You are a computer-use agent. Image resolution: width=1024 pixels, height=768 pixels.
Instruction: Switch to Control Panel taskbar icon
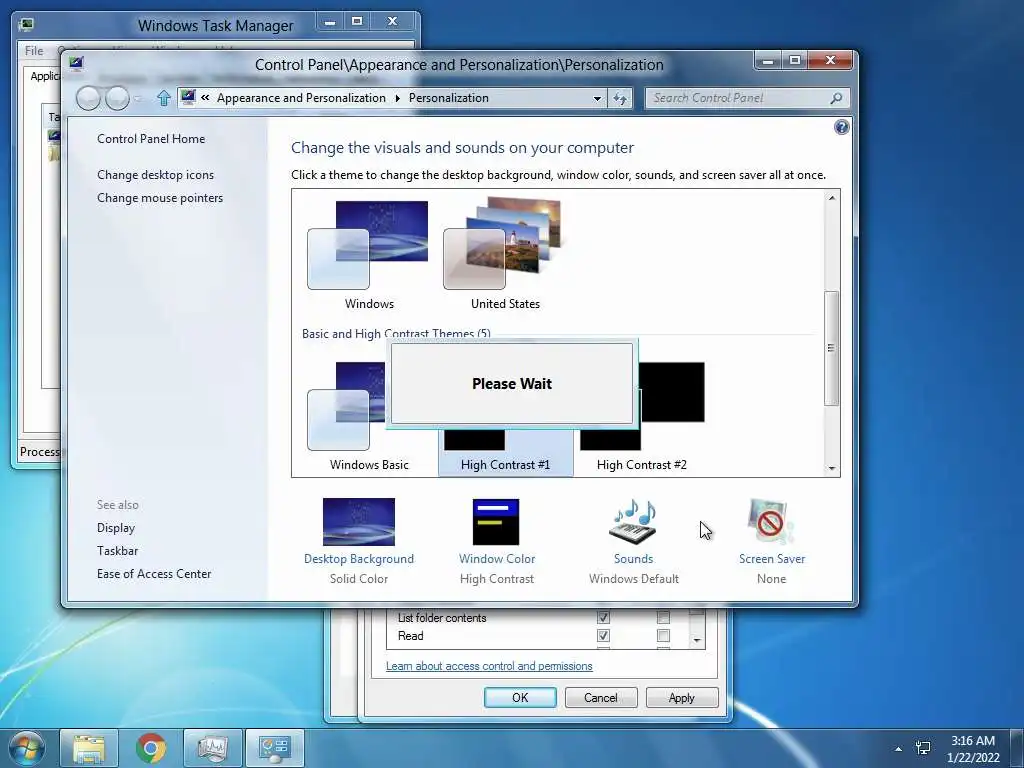click(274, 748)
